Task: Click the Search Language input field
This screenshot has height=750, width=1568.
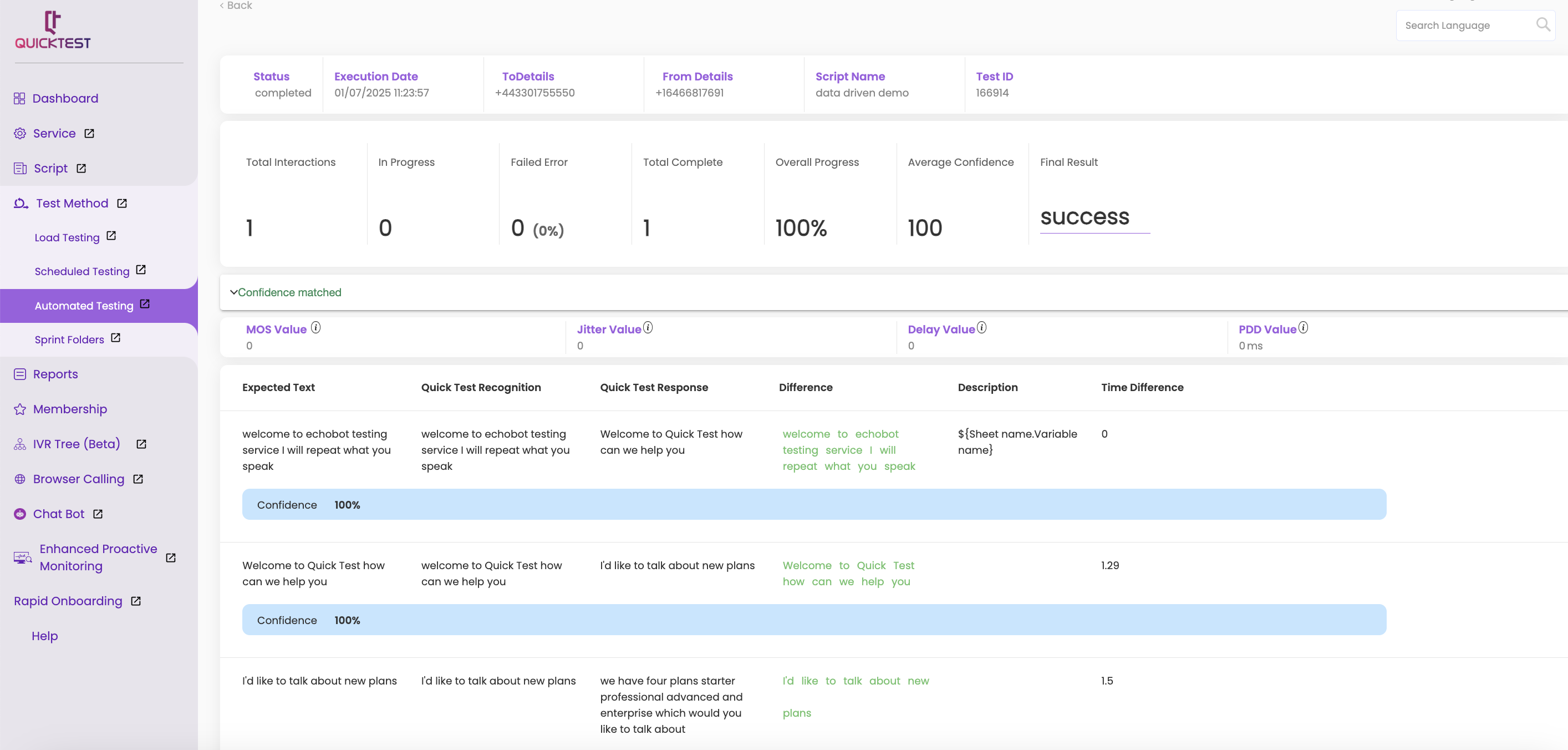Action: point(1467,25)
